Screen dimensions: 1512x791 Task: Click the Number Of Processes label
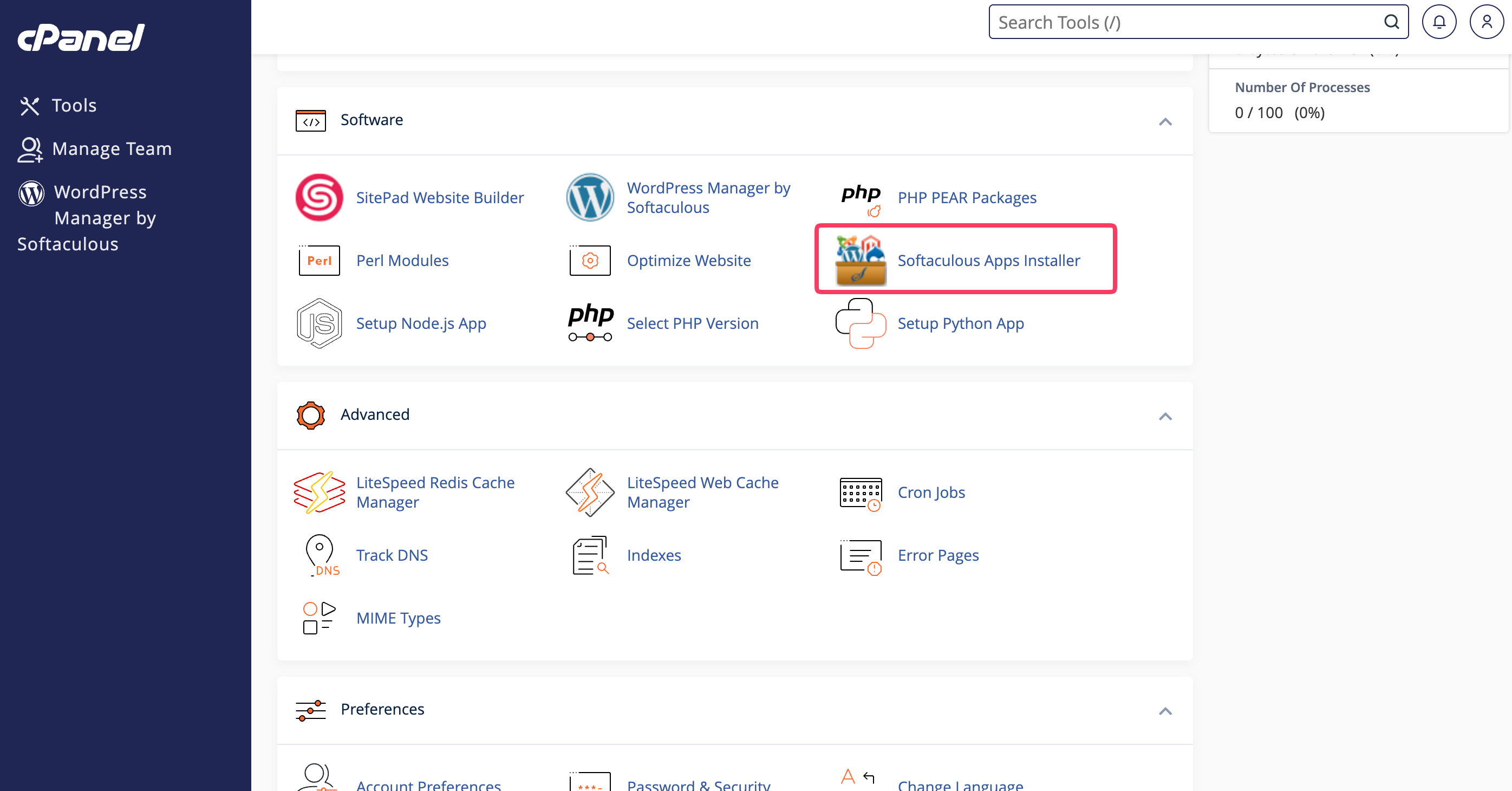(x=1302, y=87)
